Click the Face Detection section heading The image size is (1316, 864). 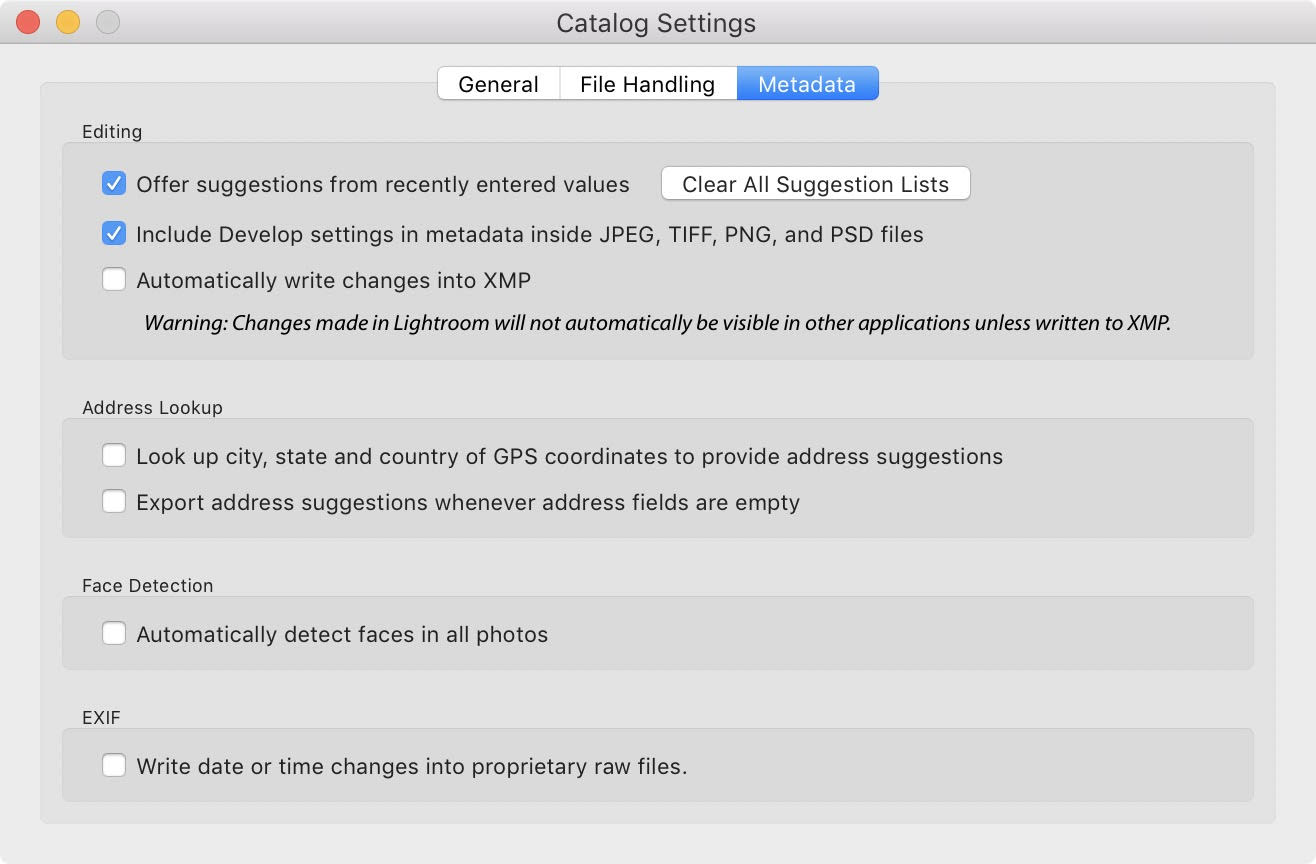click(x=147, y=586)
